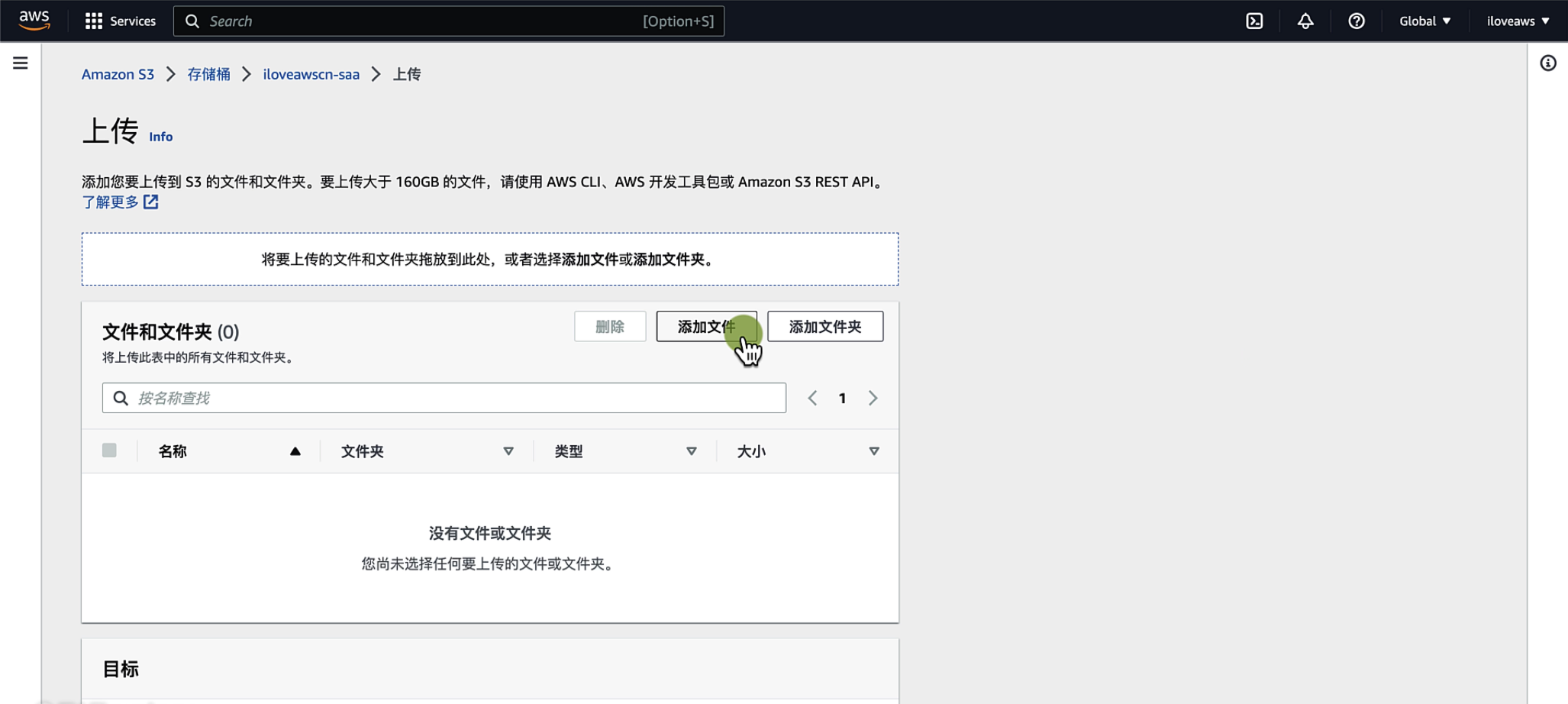This screenshot has height=704, width=1568.
Task: Open the Global region dropdown
Action: coord(1424,21)
